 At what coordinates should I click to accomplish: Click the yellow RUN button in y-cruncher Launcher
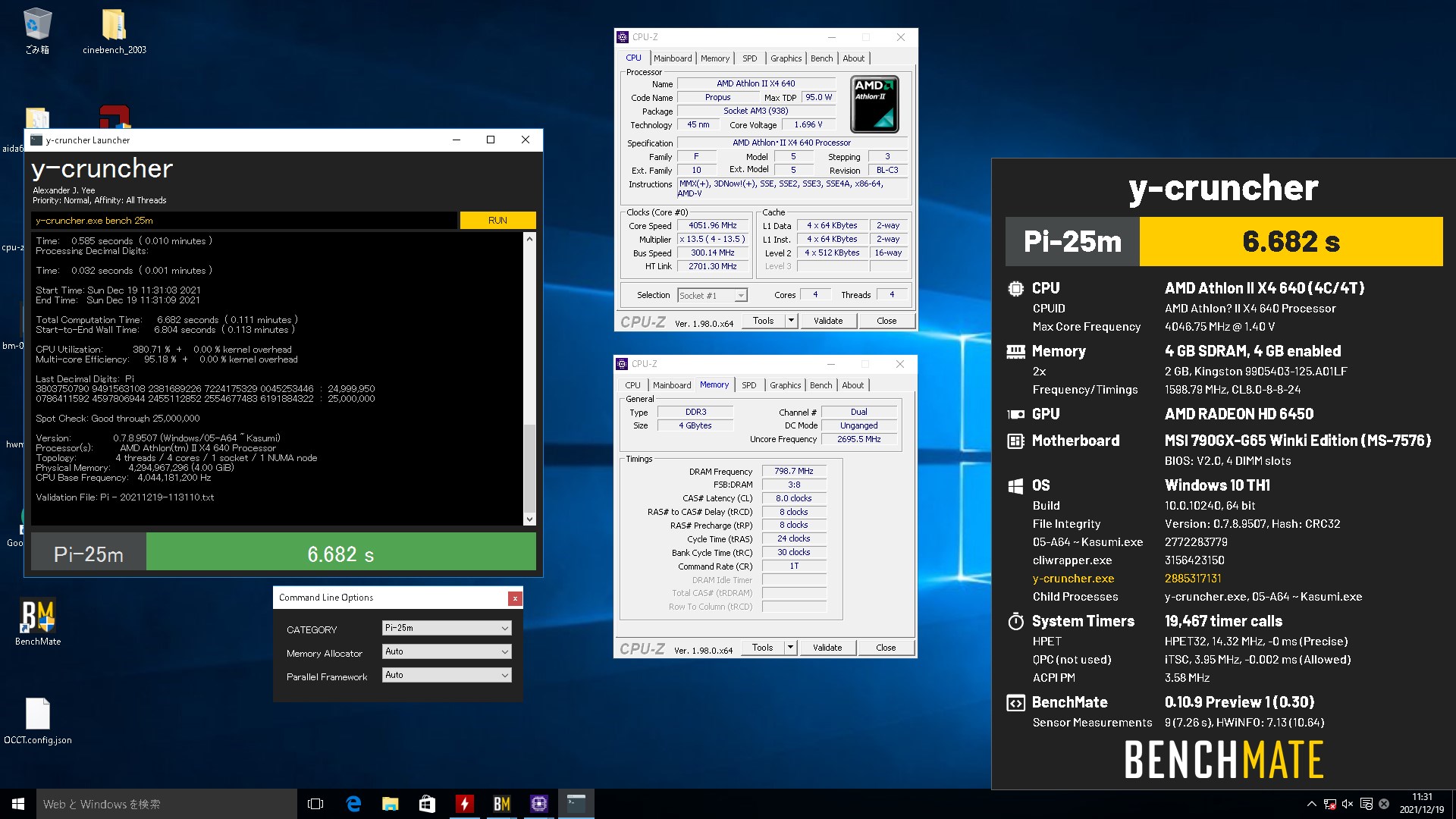(497, 221)
